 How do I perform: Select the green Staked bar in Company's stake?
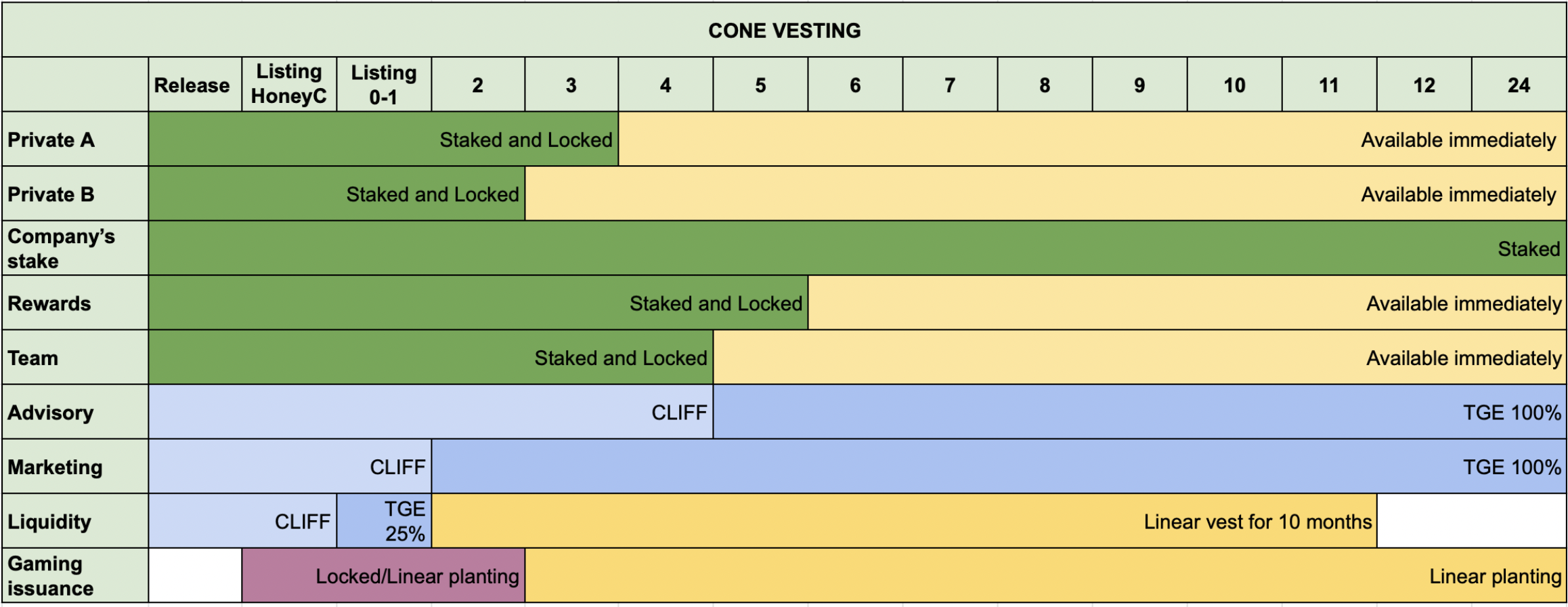click(856, 249)
